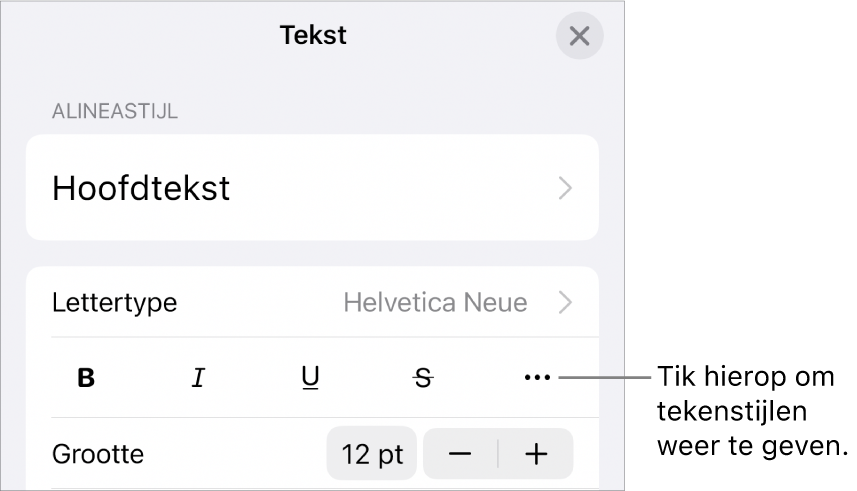Screen dimensions: 857x491
Task: Tap the Lettertype label
Action: (115, 302)
